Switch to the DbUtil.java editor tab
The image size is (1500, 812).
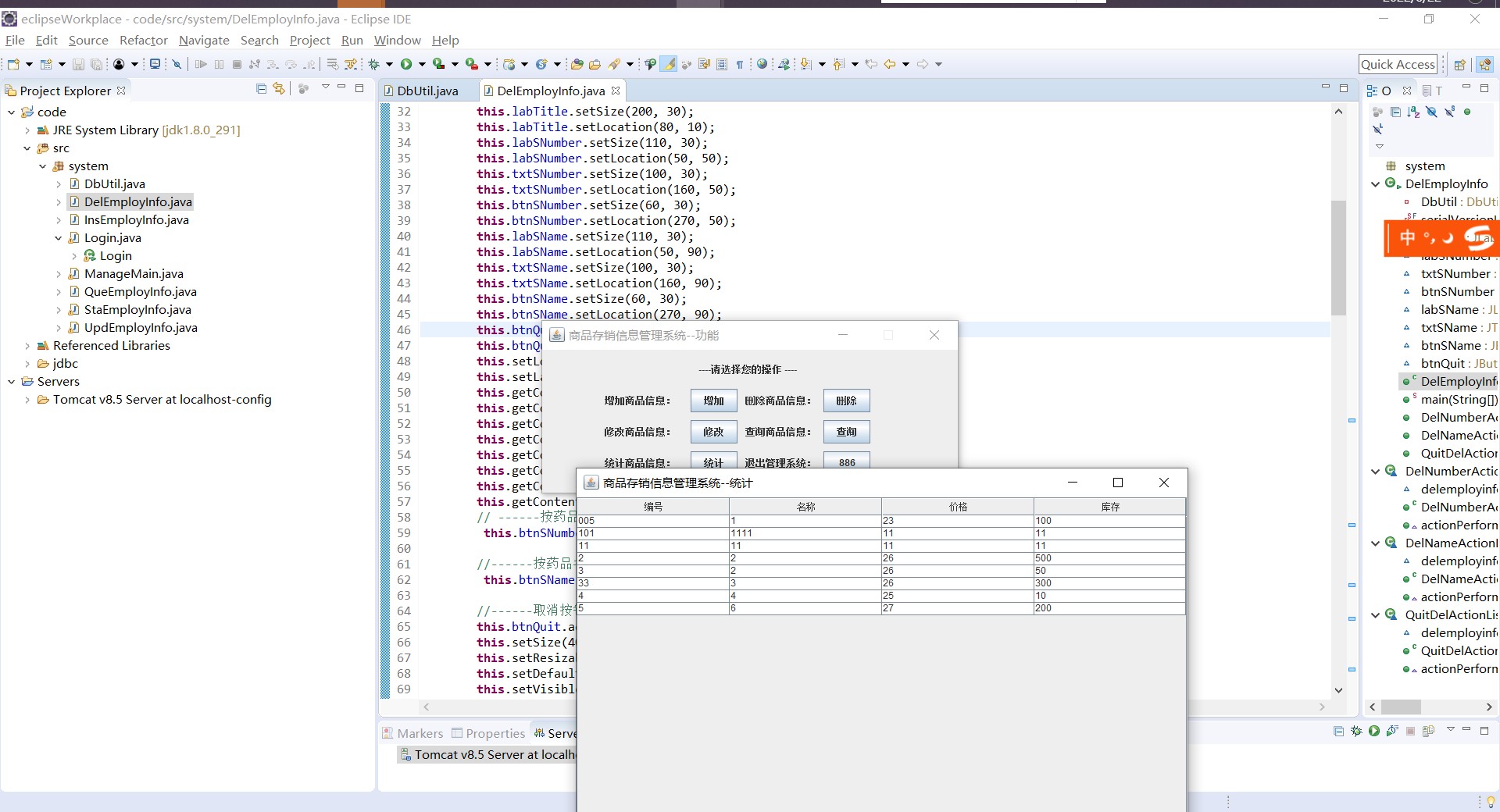(427, 91)
